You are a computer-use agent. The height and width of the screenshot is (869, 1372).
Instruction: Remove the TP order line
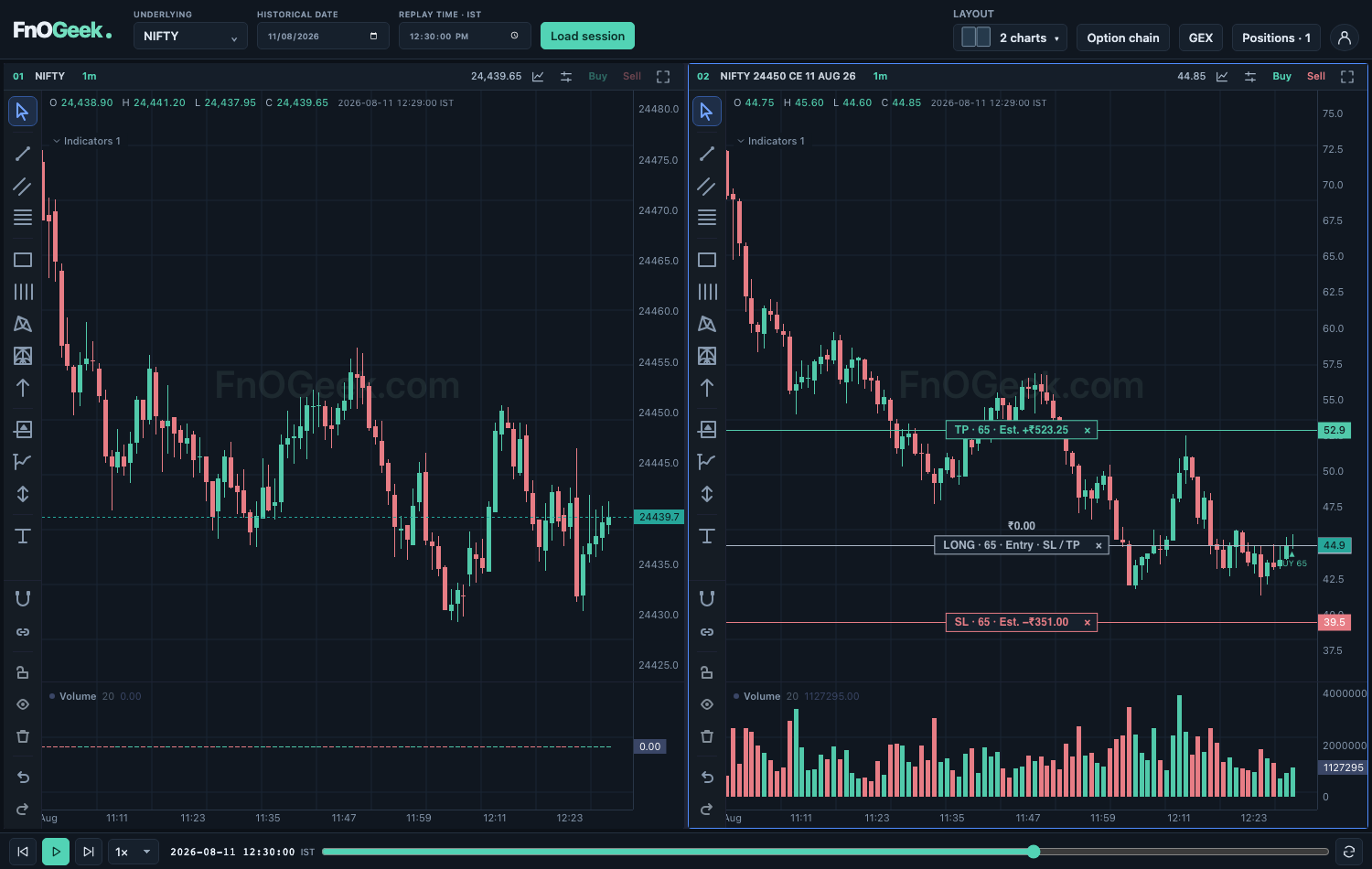pos(1088,430)
